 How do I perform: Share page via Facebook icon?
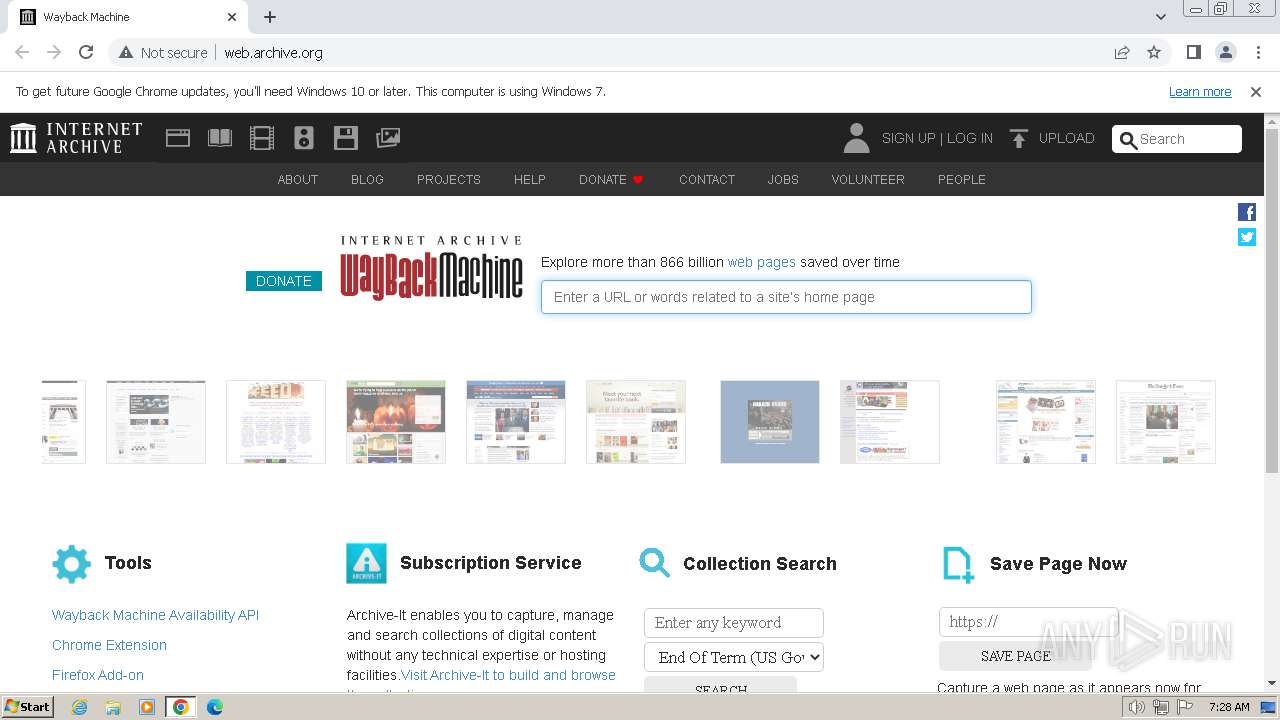point(1247,212)
